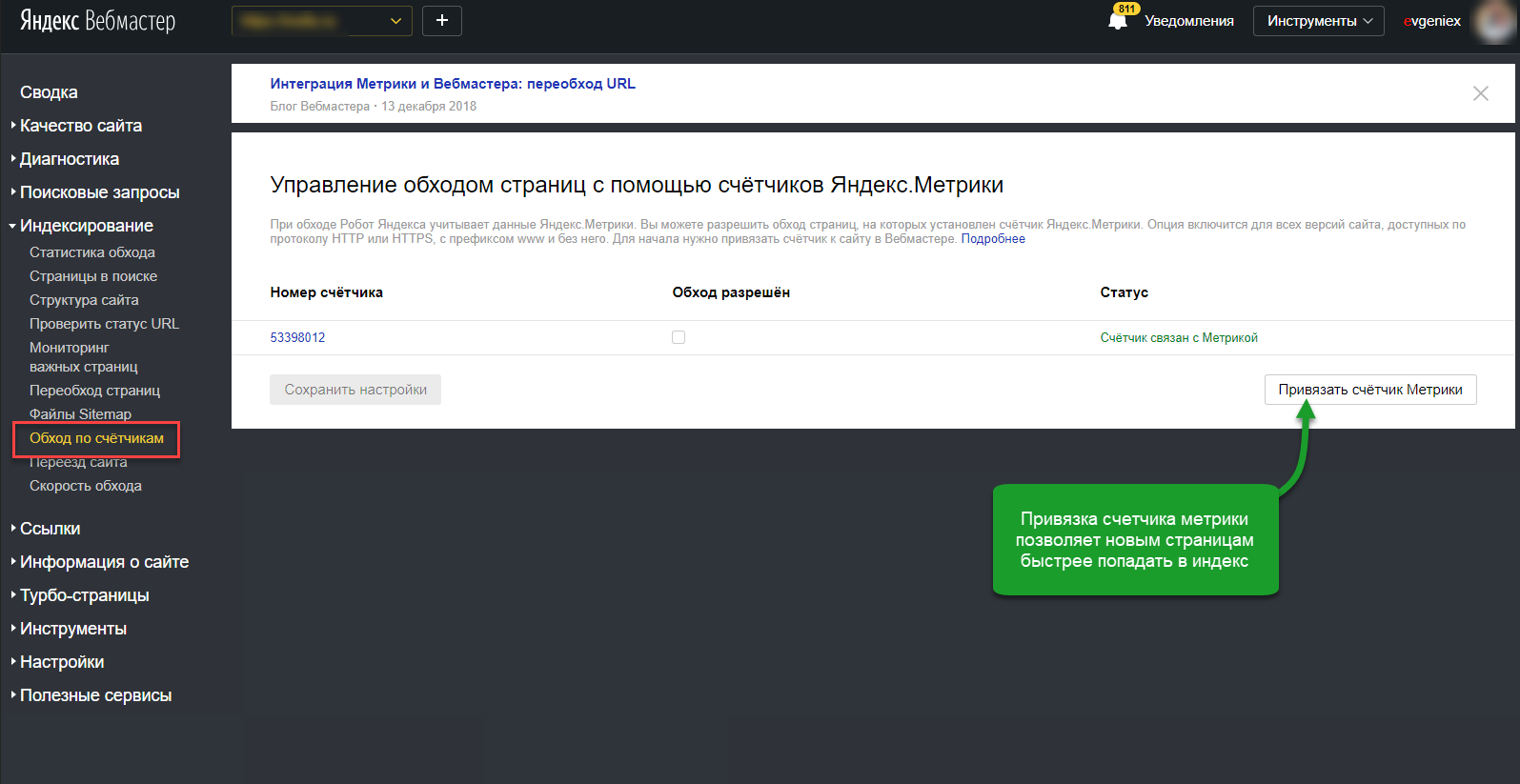Click the Статус column header
Image resolution: width=1520 pixels, height=784 pixels.
click(x=1124, y=292)
